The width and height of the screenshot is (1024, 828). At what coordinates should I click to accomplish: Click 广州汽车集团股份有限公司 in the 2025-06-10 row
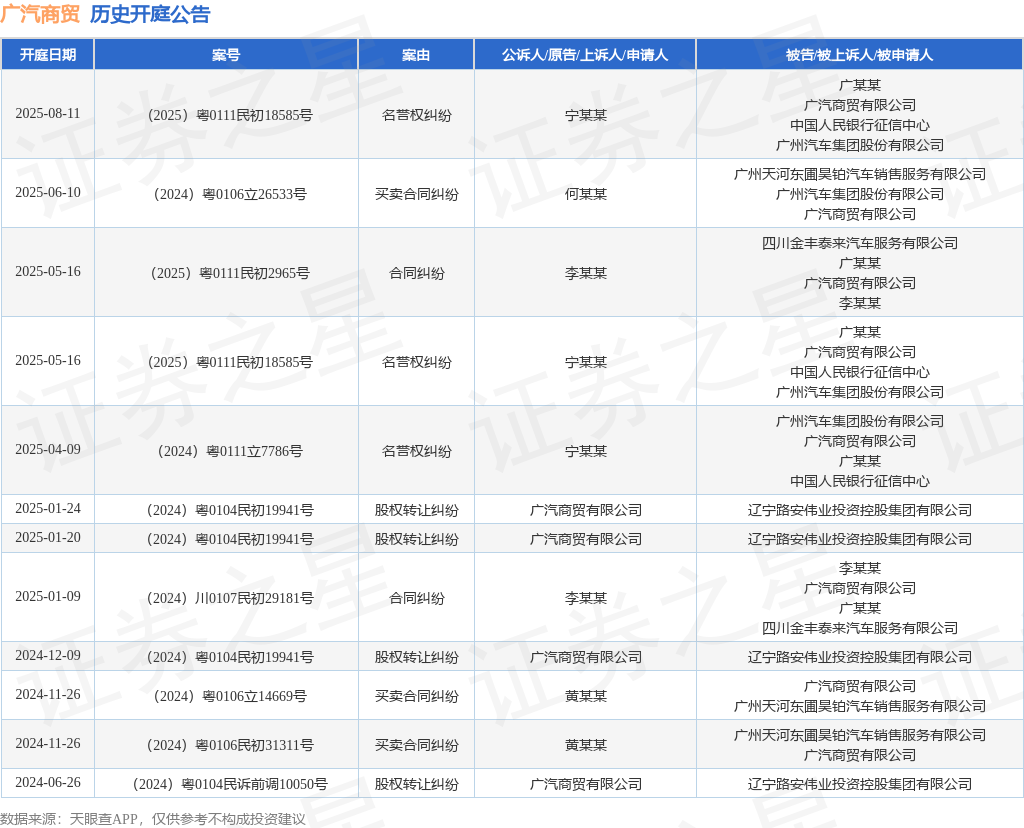[x=859, y=194]
